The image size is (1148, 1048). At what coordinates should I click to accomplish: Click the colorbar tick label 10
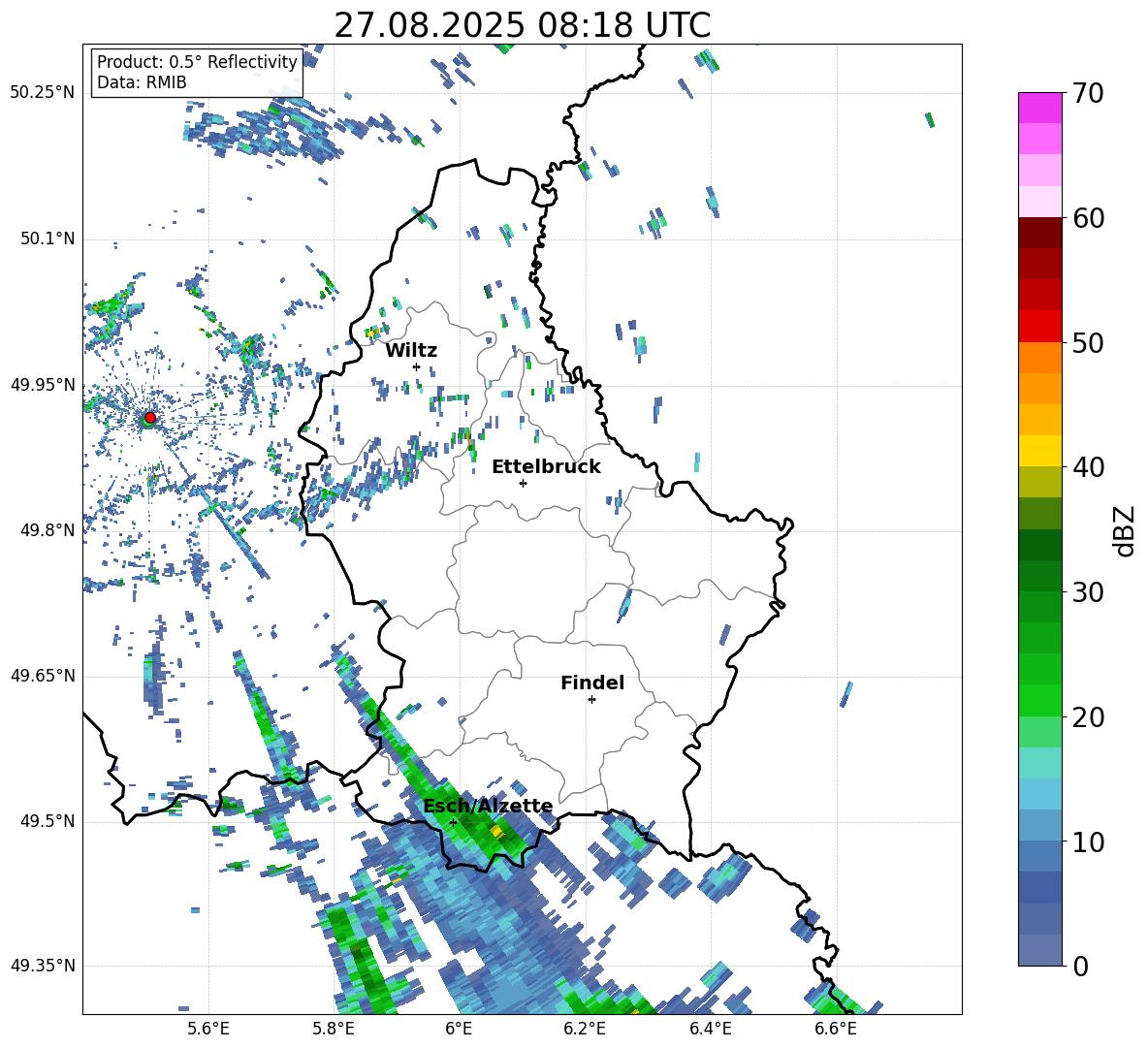(x=1088, y=842)
